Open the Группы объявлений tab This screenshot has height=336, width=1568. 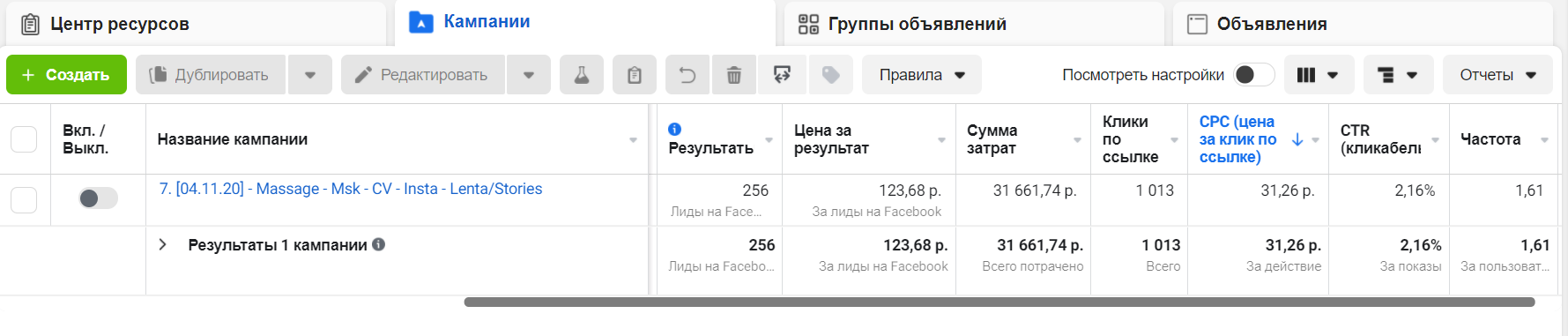tap(974, 24)
